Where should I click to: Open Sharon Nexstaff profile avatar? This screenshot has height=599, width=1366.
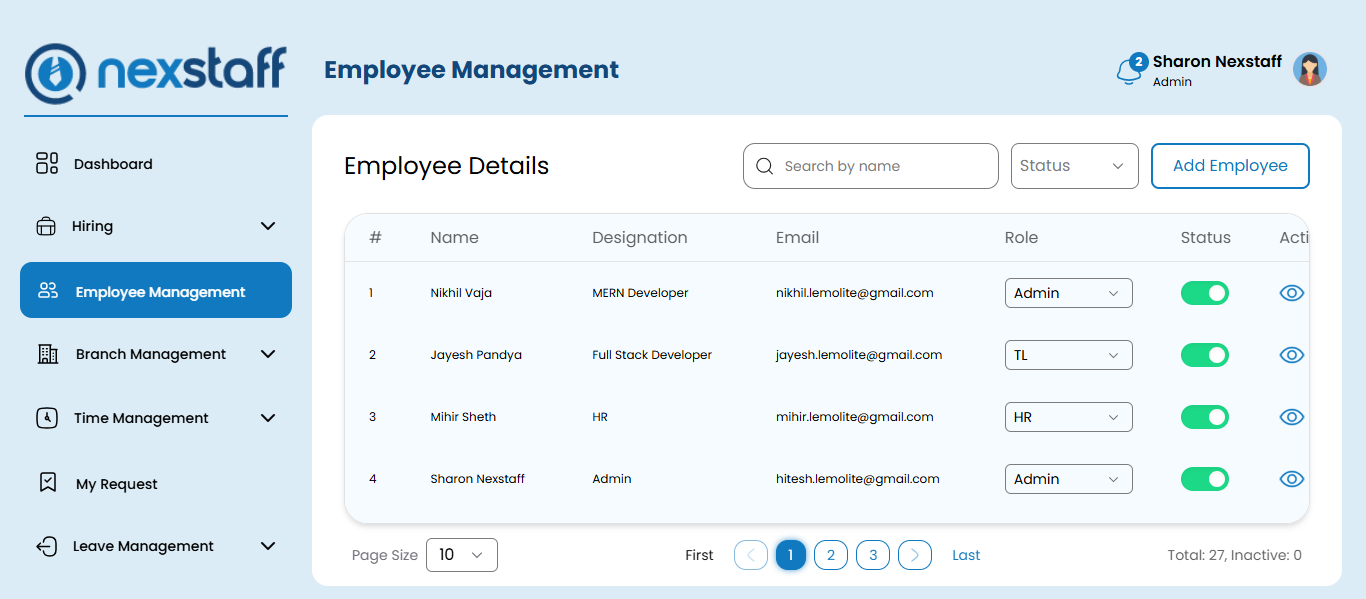click(x=1309, y=69)
